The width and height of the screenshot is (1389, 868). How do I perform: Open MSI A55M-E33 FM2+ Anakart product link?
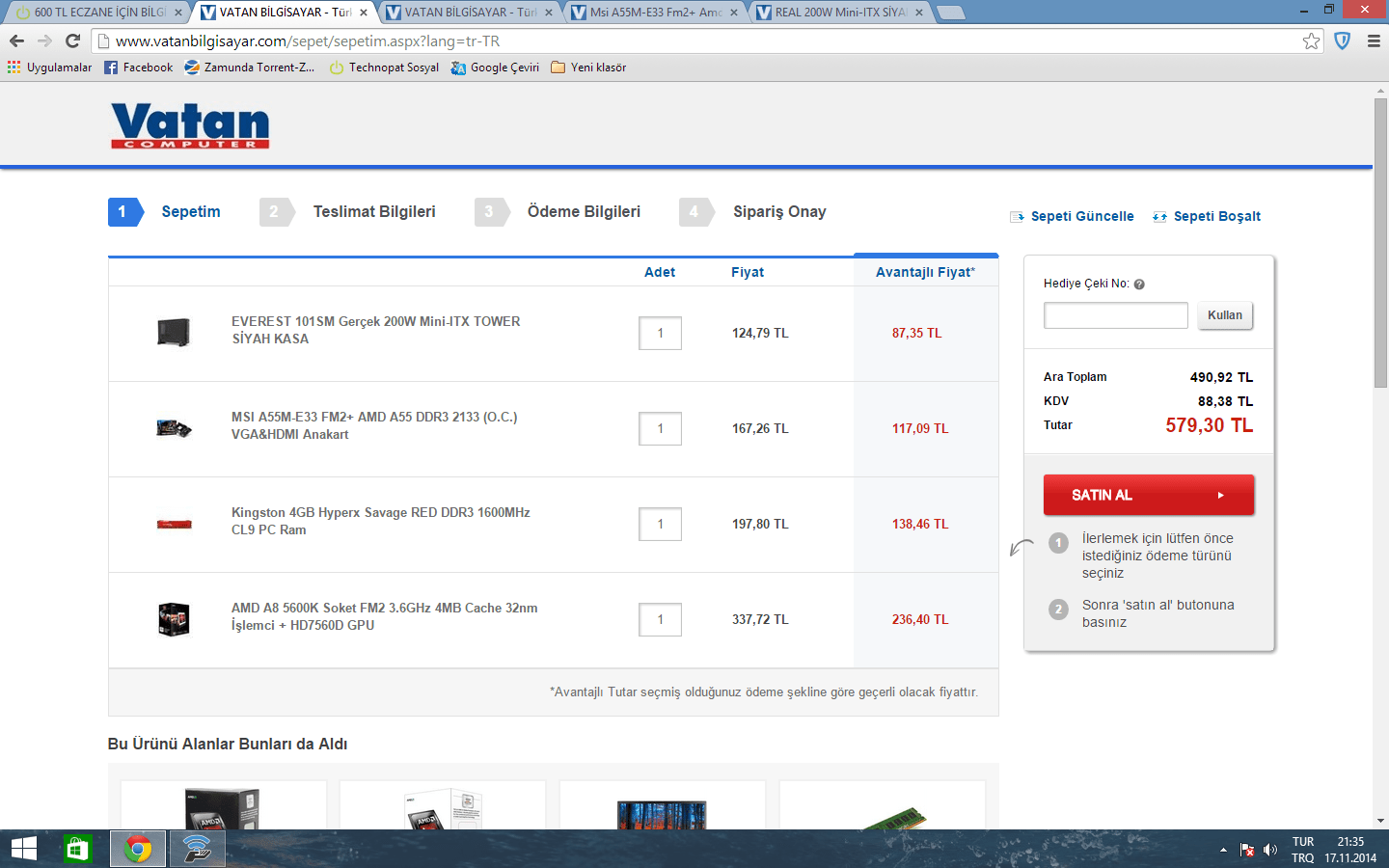click(x=374, y=425)
